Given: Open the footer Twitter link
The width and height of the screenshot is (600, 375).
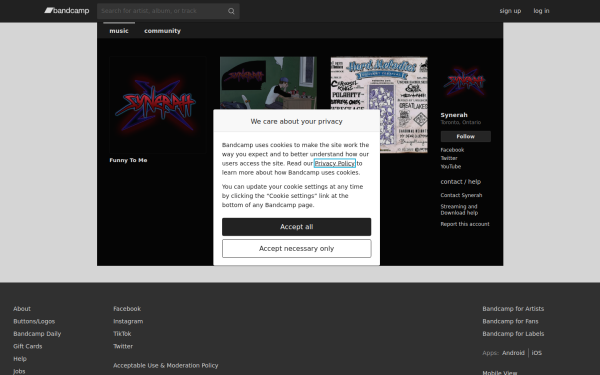Looking at the screenshot, I should click(123, 346).
